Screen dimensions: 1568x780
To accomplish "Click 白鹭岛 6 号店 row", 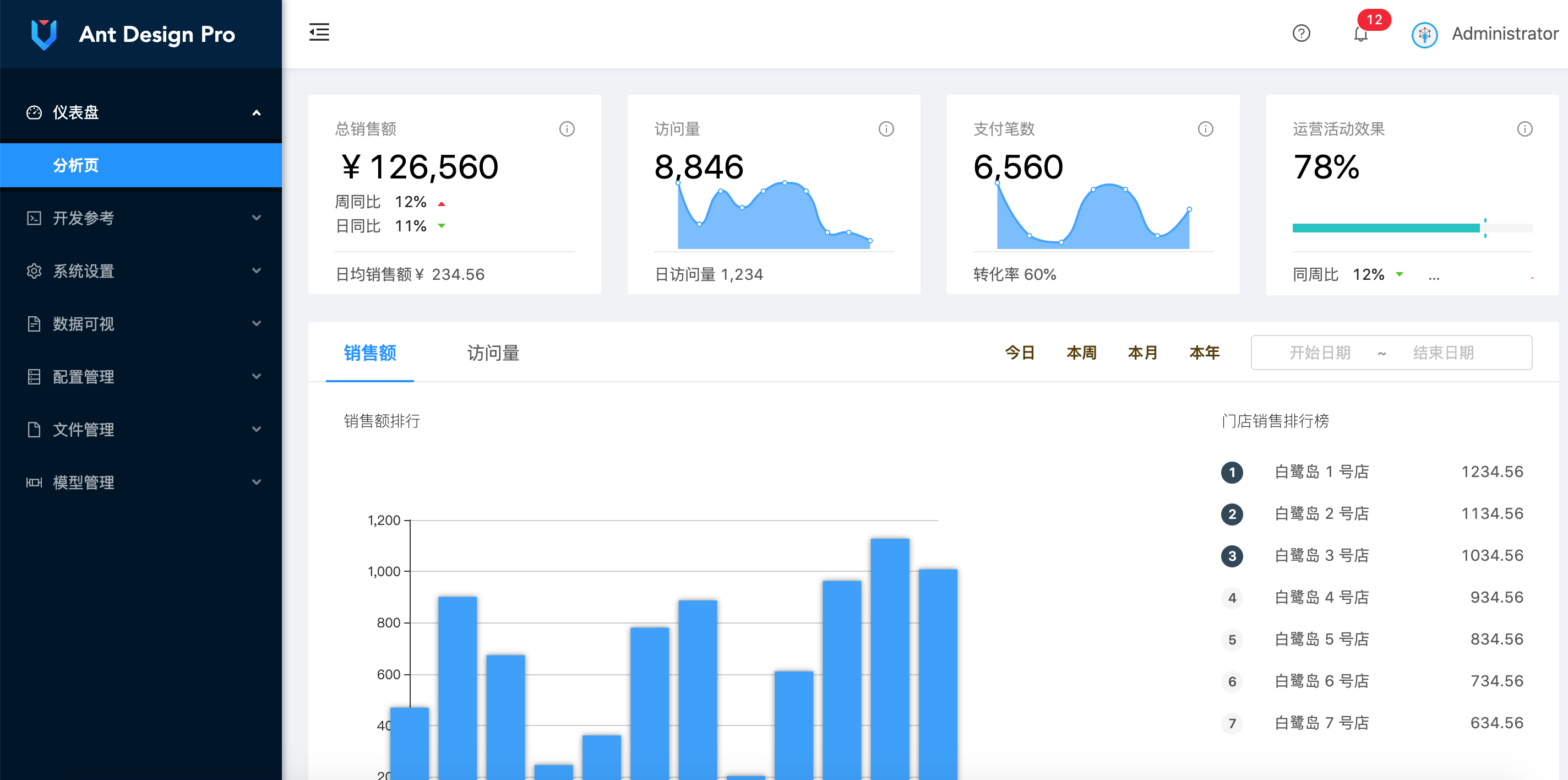I will (1373, 681).
